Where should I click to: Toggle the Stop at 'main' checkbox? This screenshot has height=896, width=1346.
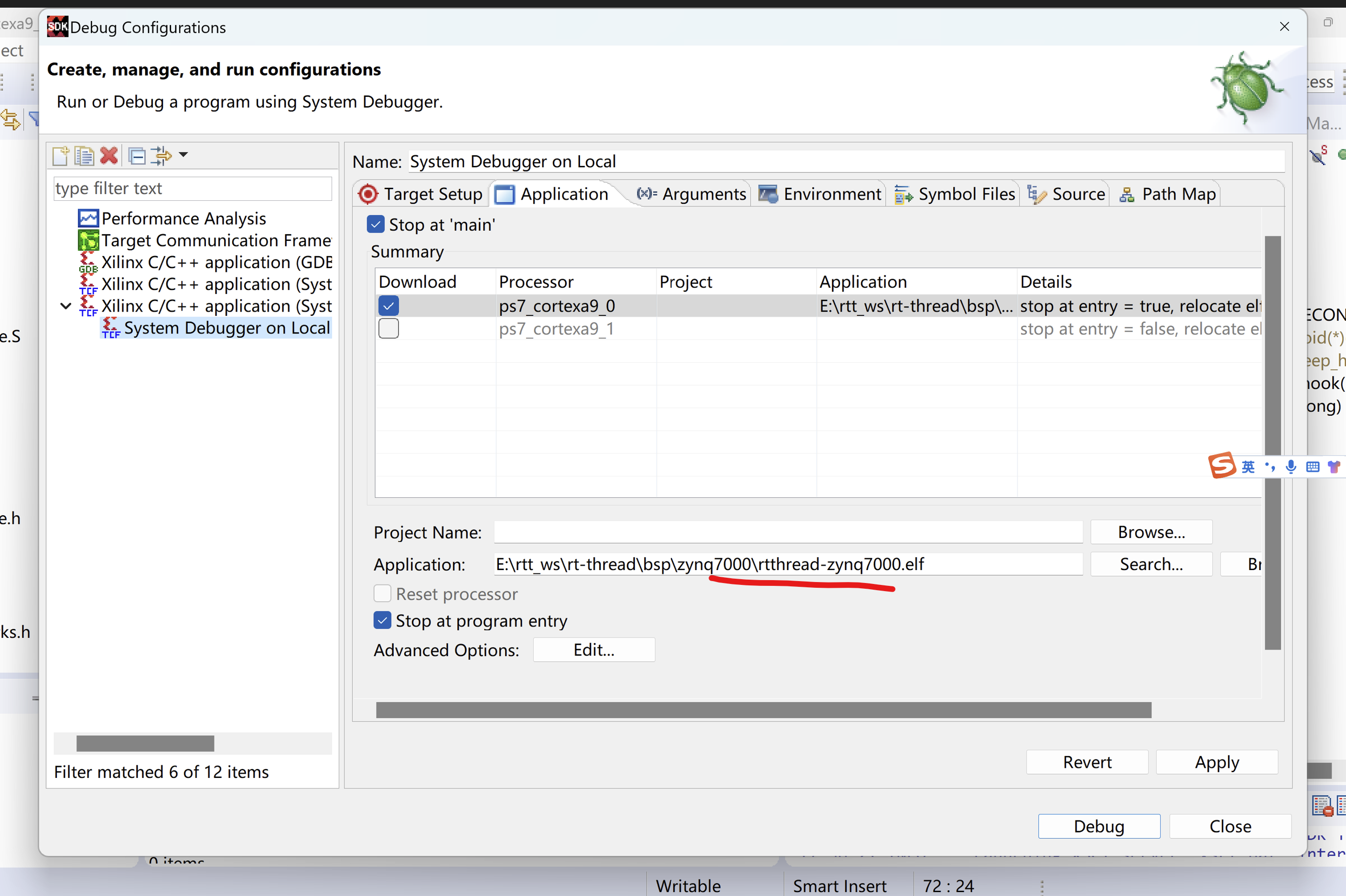(x=376, y=225)
